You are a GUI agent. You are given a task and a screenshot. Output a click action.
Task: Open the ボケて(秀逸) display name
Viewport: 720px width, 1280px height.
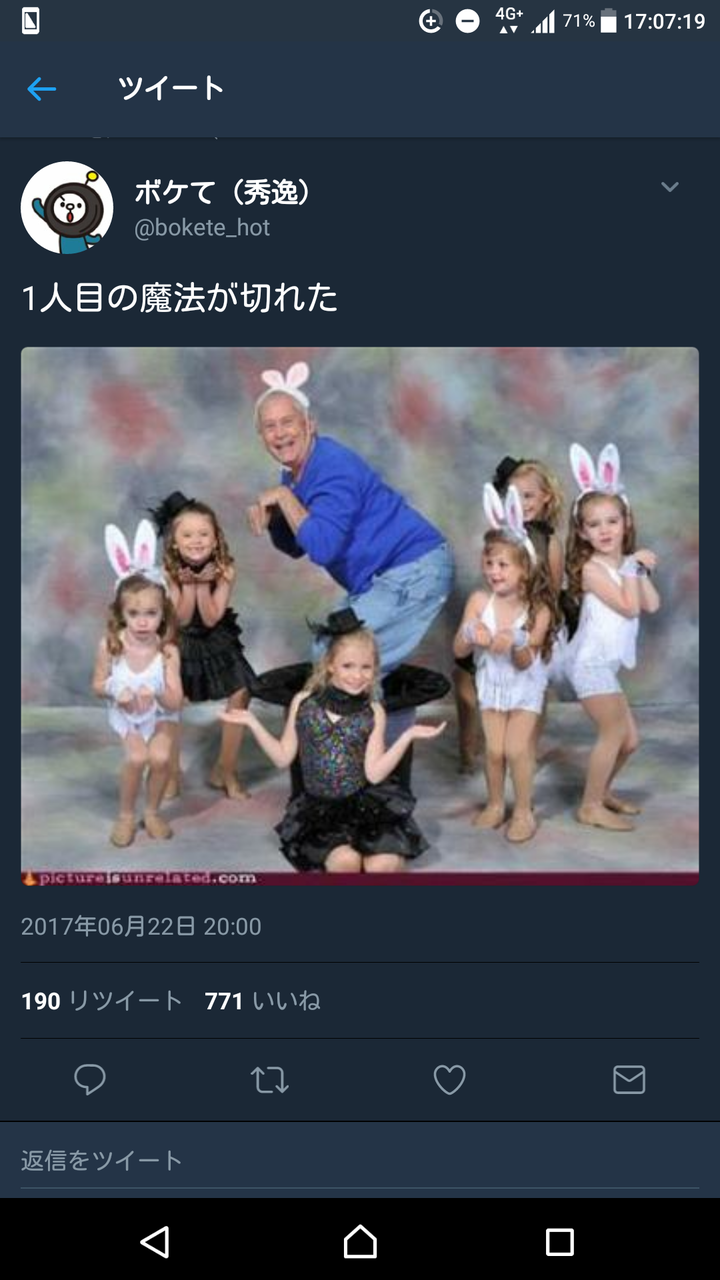pos(222,191)
